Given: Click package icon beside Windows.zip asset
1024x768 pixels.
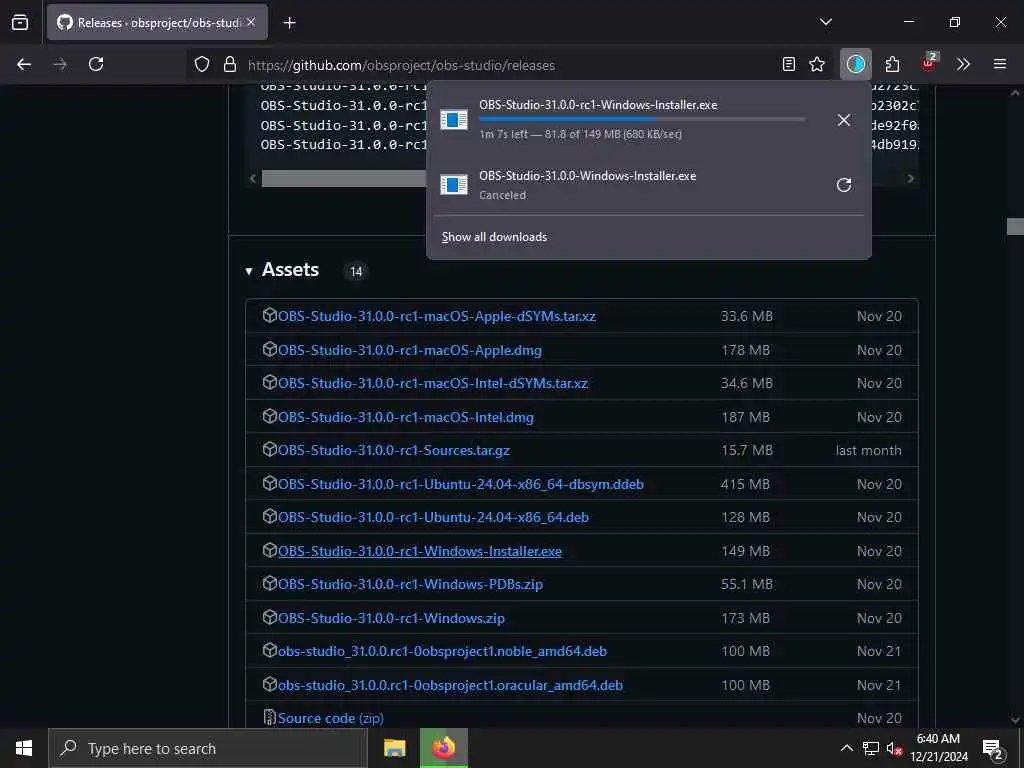Looking at the screenshot, I should pyautogui.click(x=269, y=617).
